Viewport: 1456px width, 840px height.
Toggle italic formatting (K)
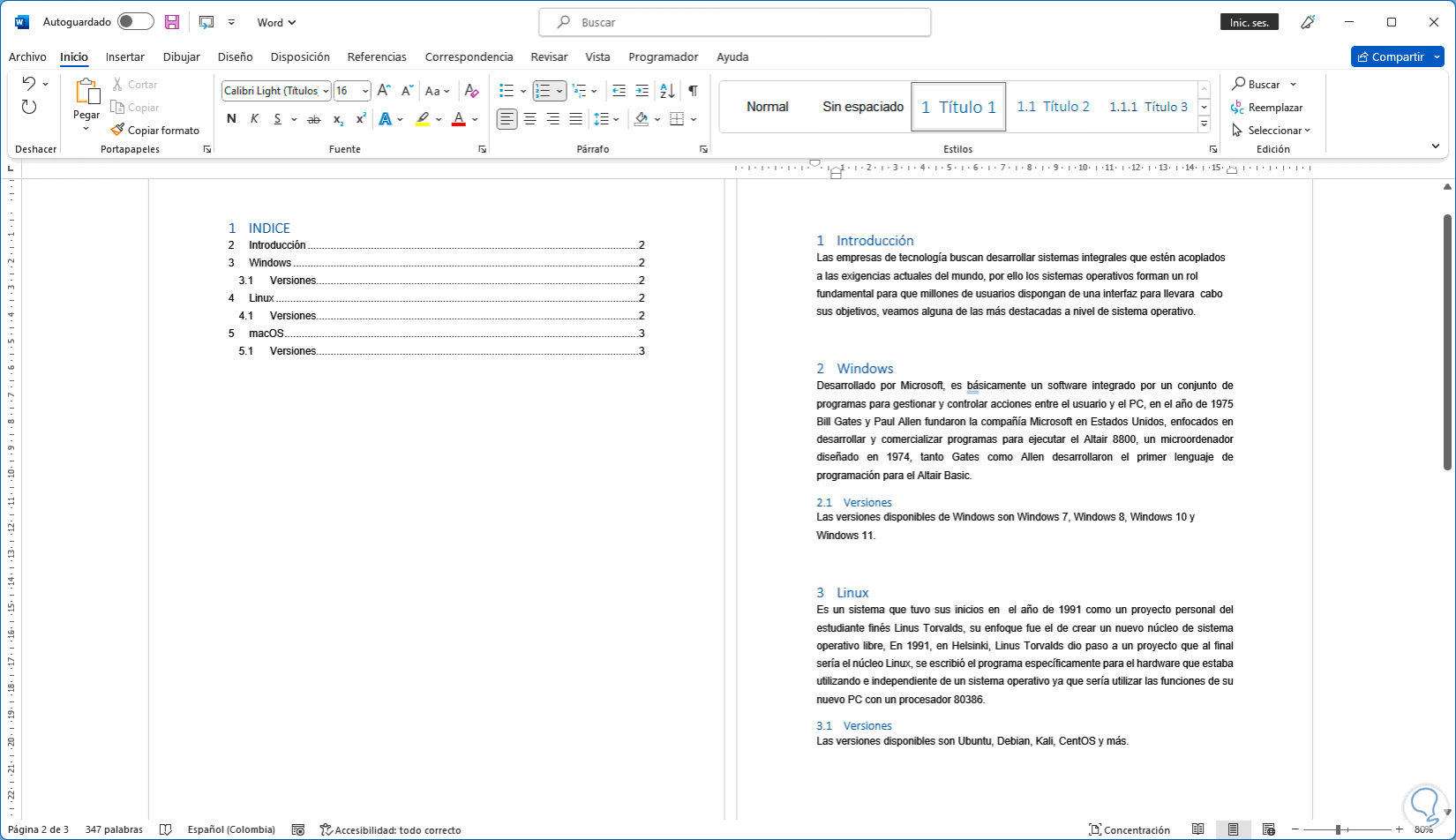click(x=254, y=119)
